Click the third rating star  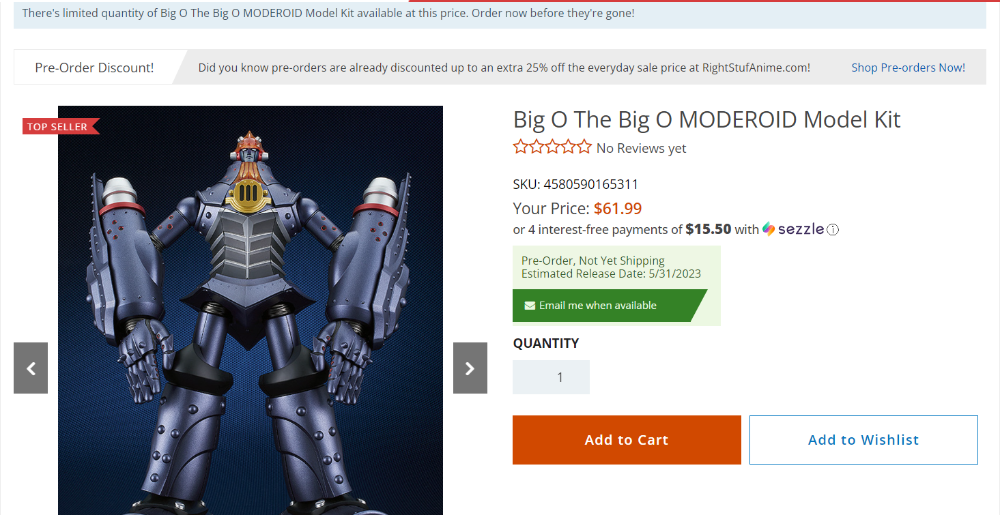(552, 147)
